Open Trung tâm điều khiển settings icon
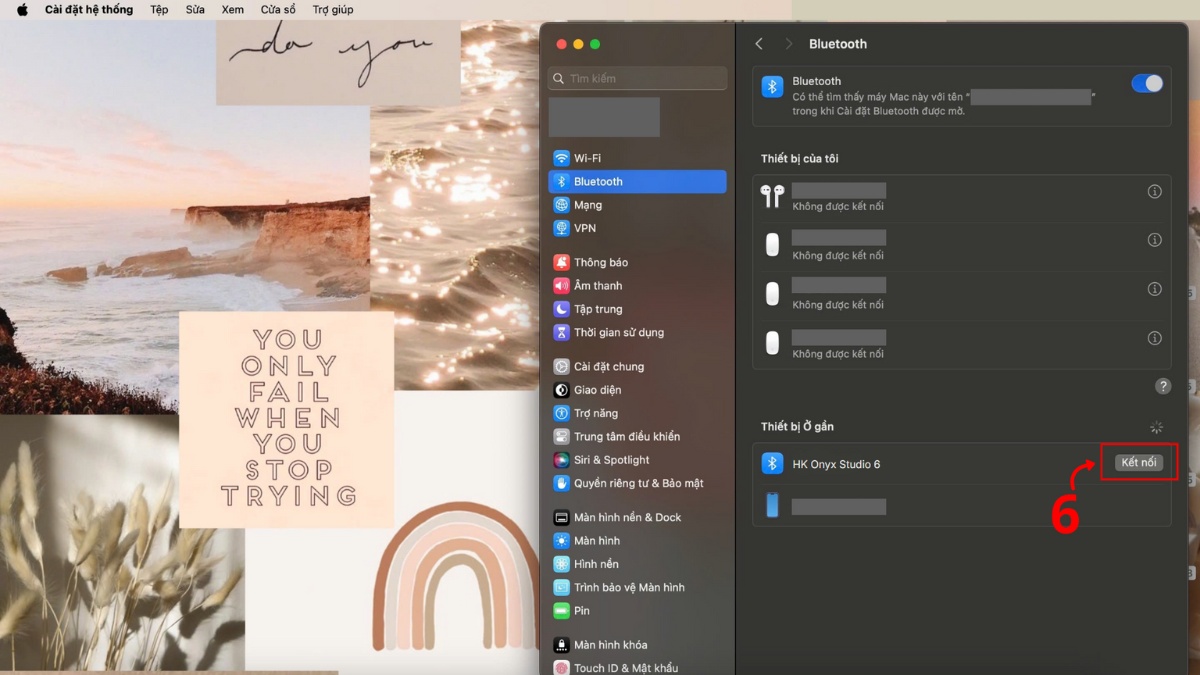This screenshot has width=1200, height=675. pyautogui.click(x=562, y=436)
